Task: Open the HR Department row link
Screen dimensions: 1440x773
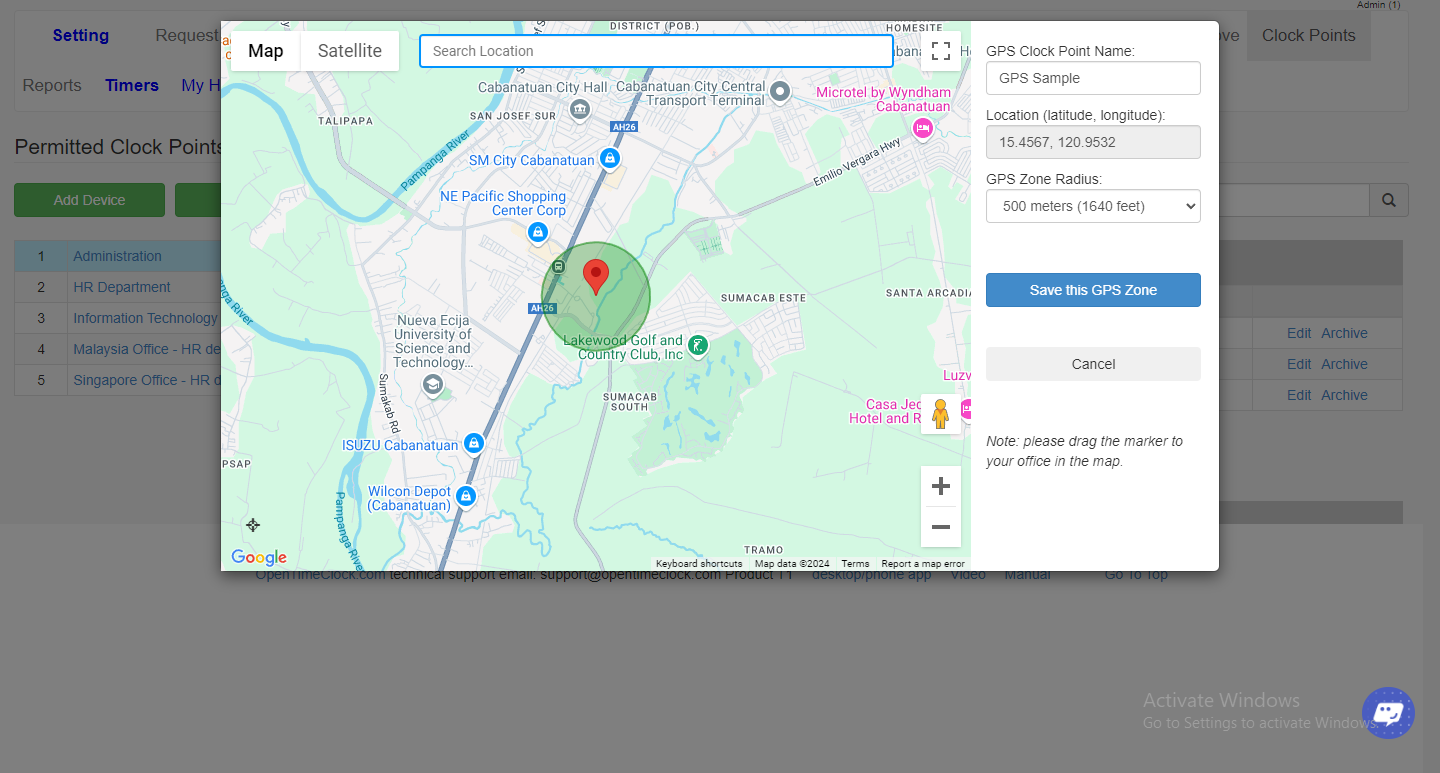Action: coord(122,287)
